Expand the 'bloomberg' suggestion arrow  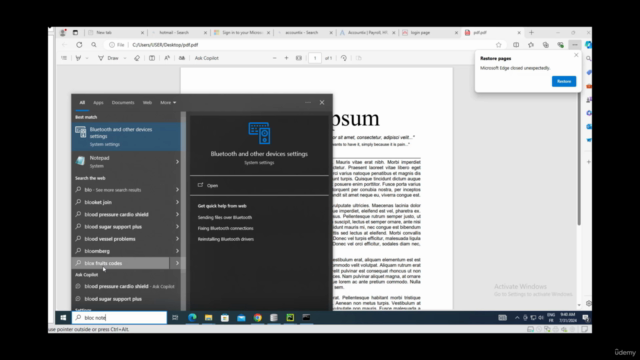click(x=177, y=251)
